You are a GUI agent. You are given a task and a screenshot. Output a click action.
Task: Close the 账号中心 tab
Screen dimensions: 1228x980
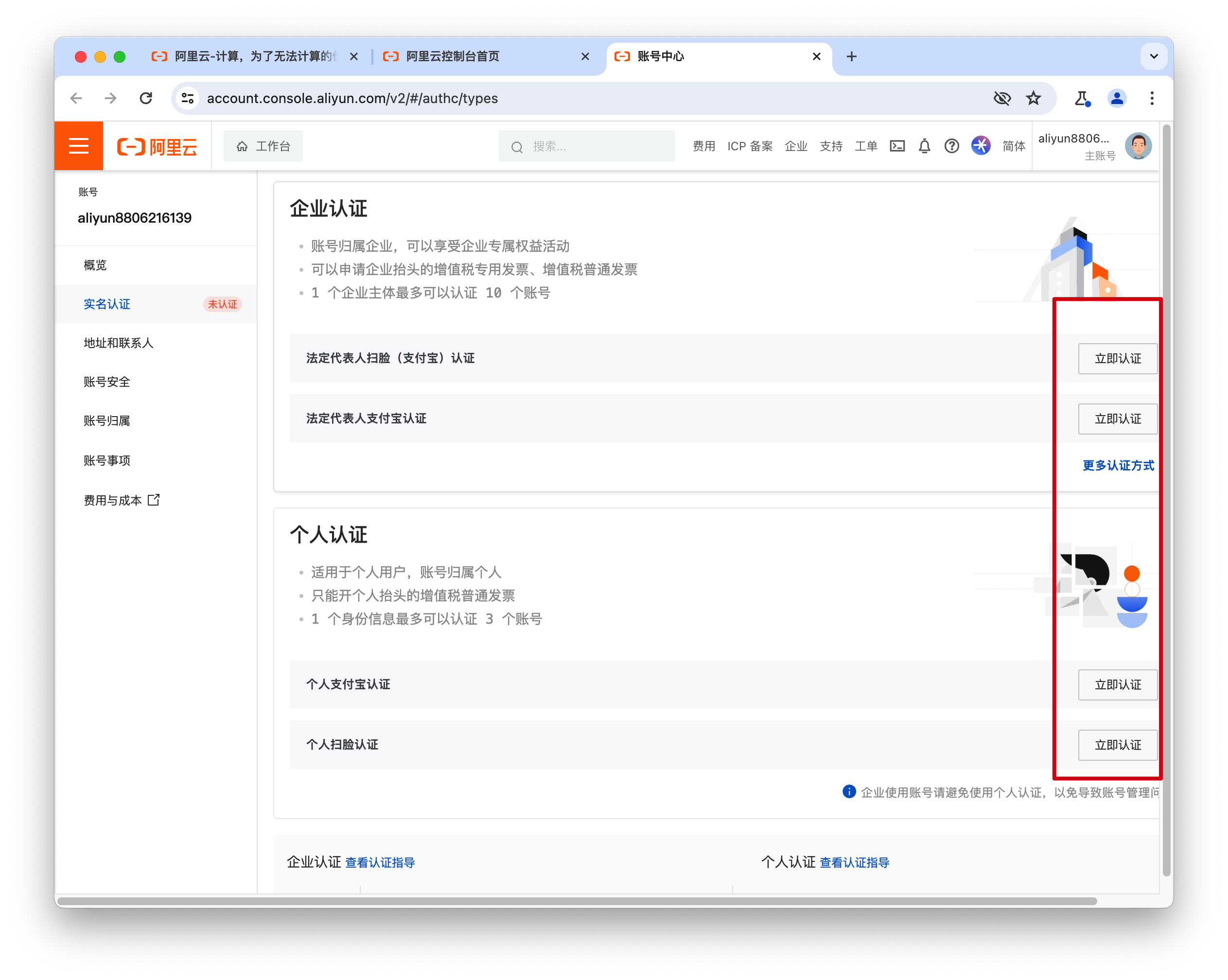click(x=816, y=56)
